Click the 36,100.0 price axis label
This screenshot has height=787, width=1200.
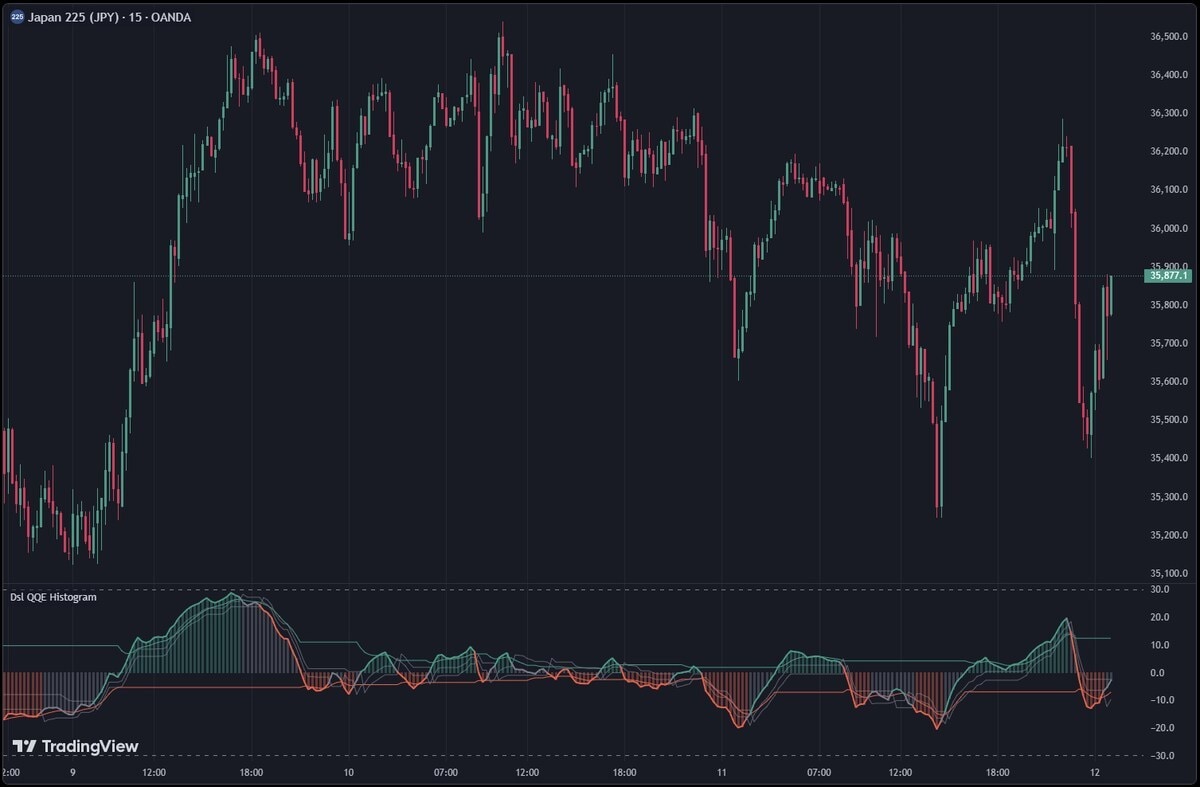click(x=1169, y=190)
